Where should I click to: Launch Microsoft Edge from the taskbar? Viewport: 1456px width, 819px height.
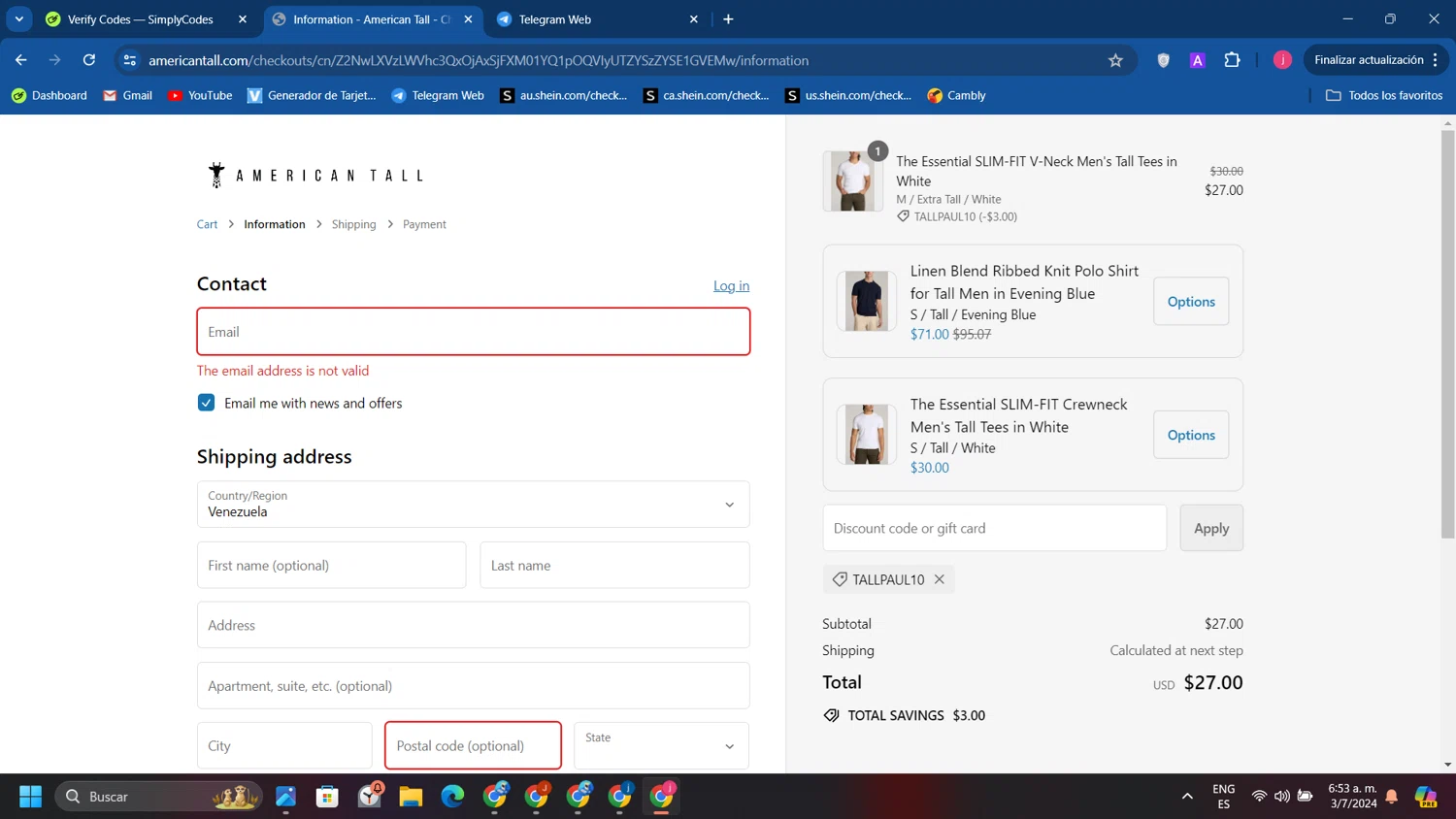(452, 797)
